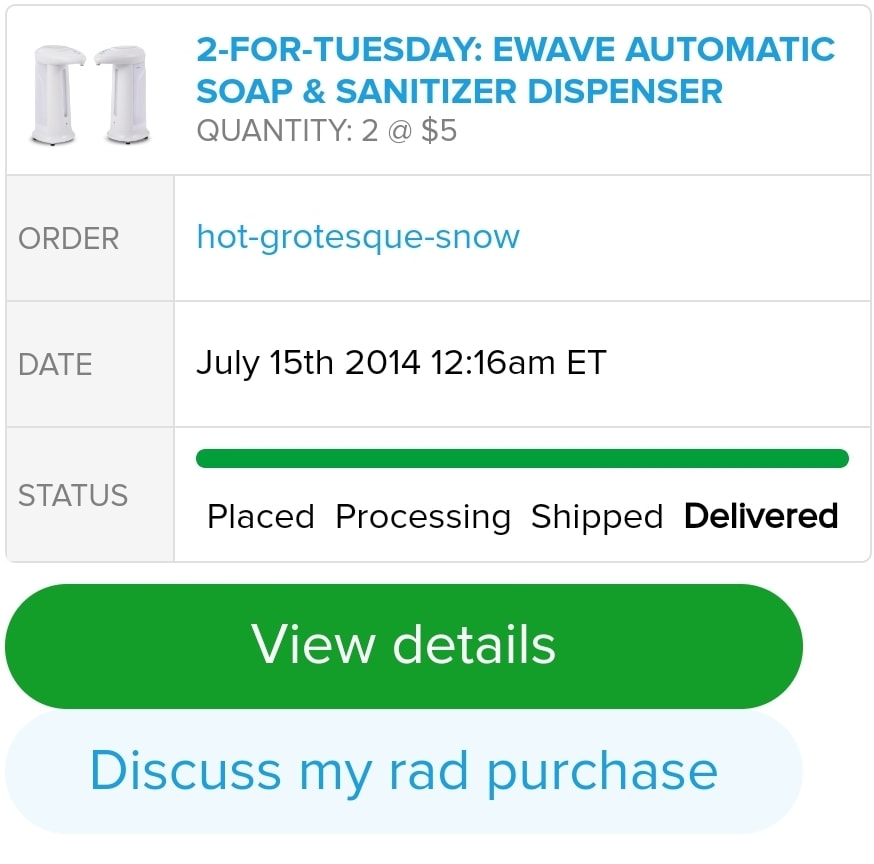Click the Processing status step
Image resolution: width=874 pixels, height=864 pixels.
[x=423, y=517]
